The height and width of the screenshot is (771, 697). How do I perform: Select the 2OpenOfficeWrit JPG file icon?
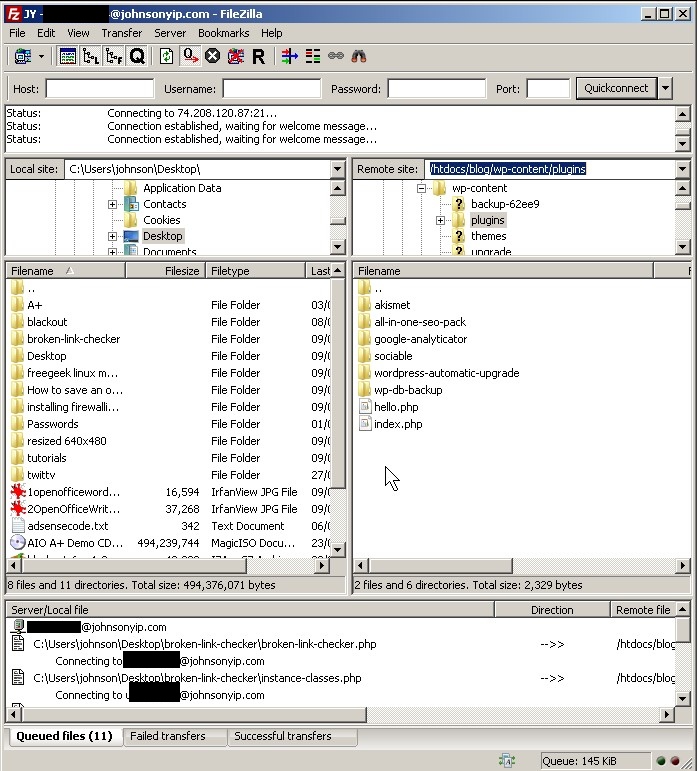point(18,509)
